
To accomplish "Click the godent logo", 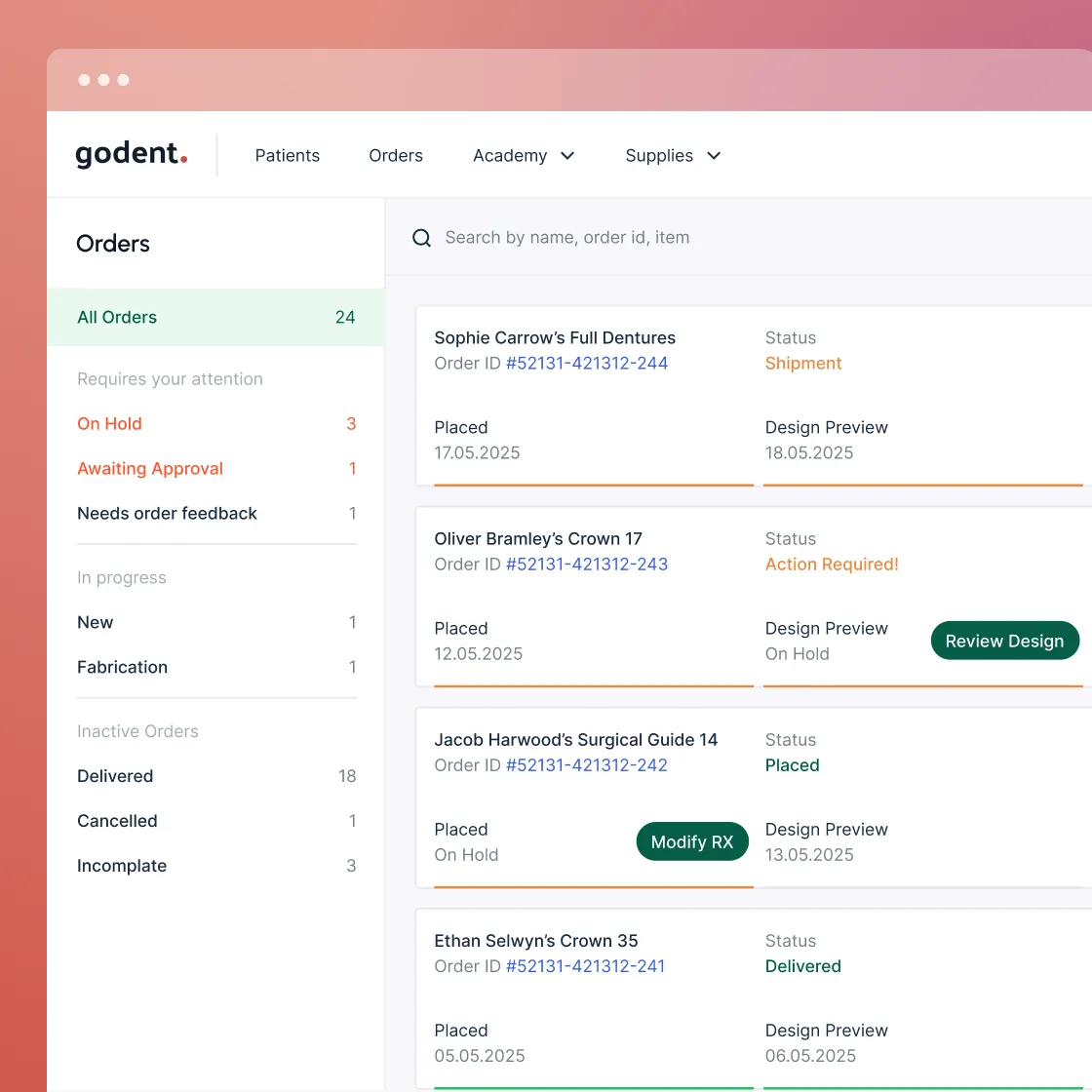I will (x=131, y=154).
